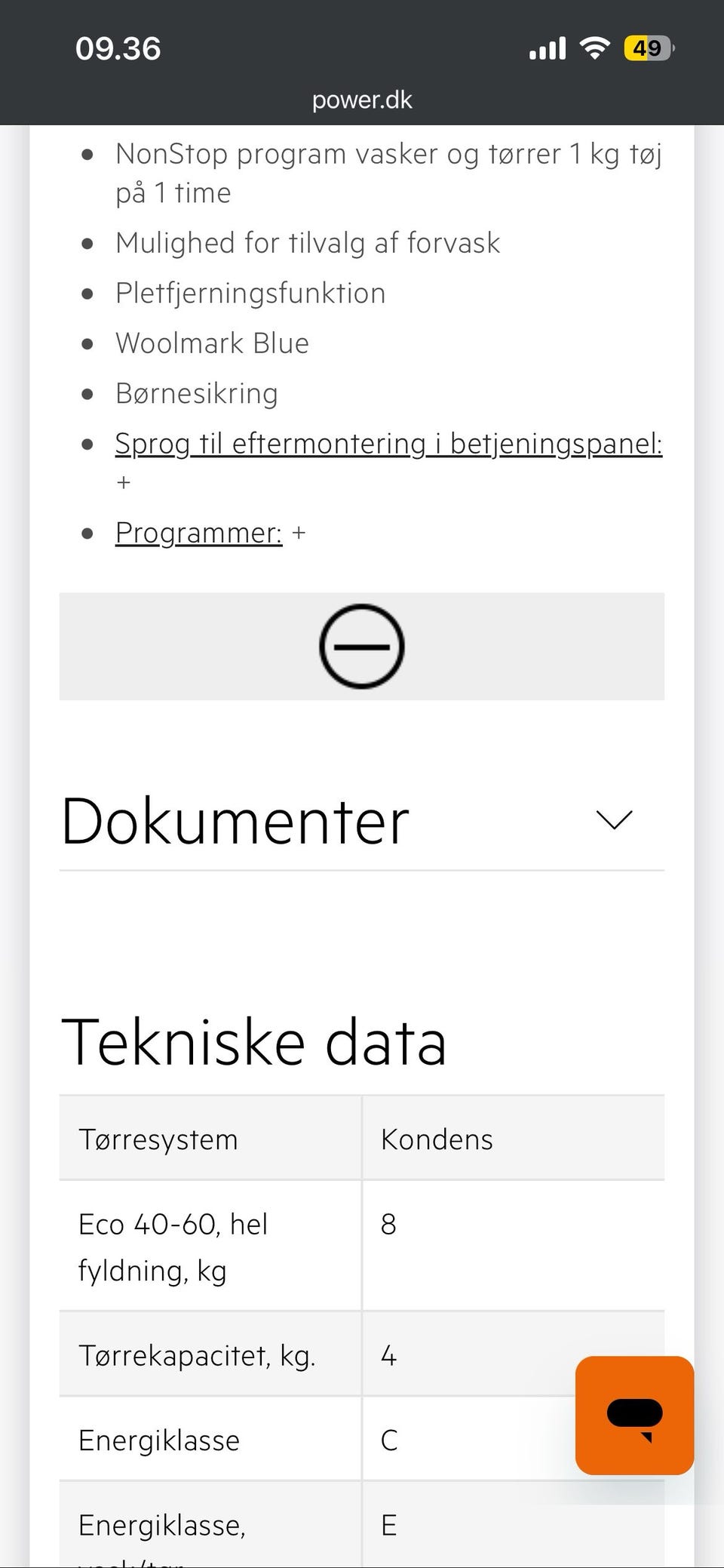Tap the 09.36 clock in status bar

click(x=118, y=48)
